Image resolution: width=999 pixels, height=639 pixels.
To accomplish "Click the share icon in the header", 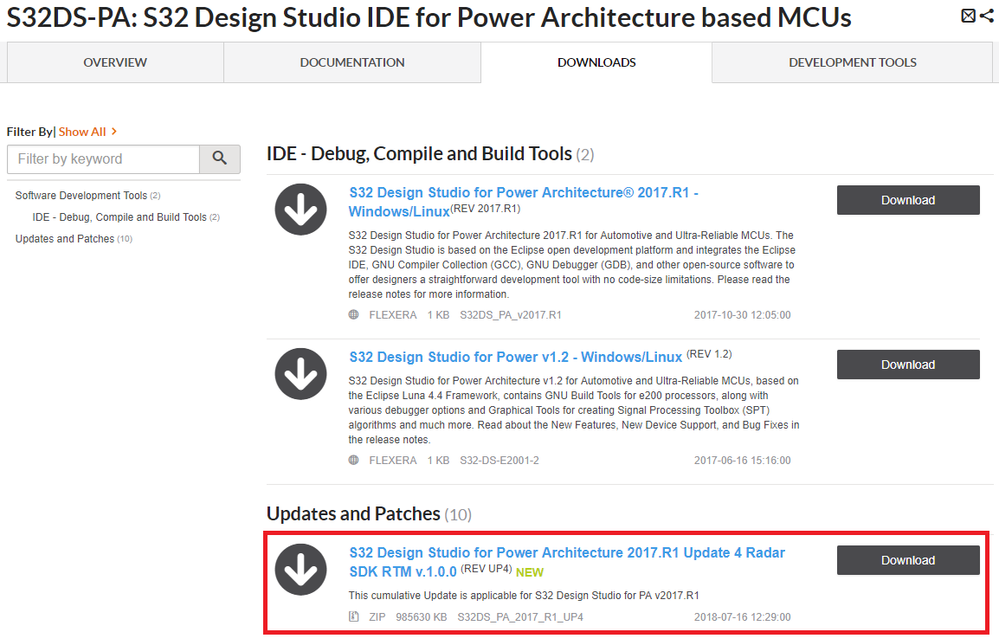I will point(985,16).
